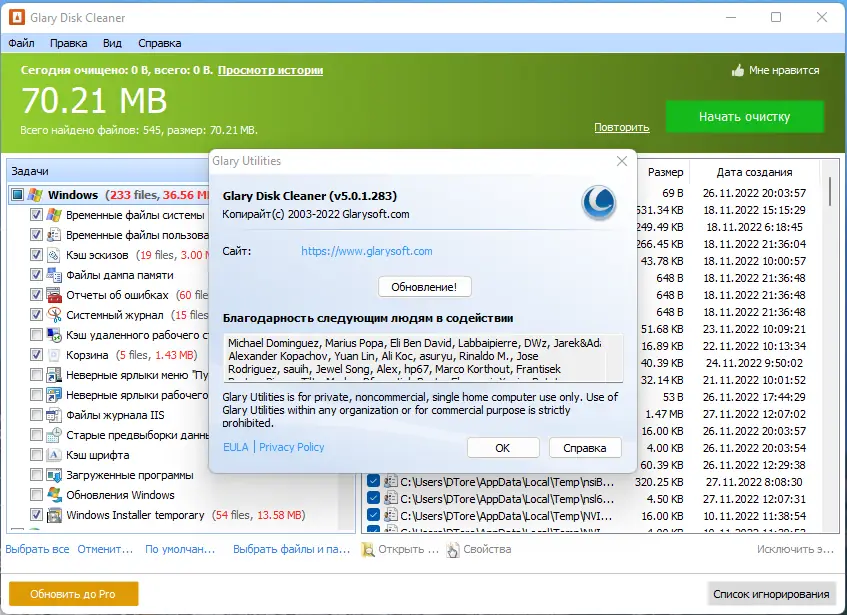Click the Glary Disk Cleaner app logo in title bar

click(x=17, y=17)
